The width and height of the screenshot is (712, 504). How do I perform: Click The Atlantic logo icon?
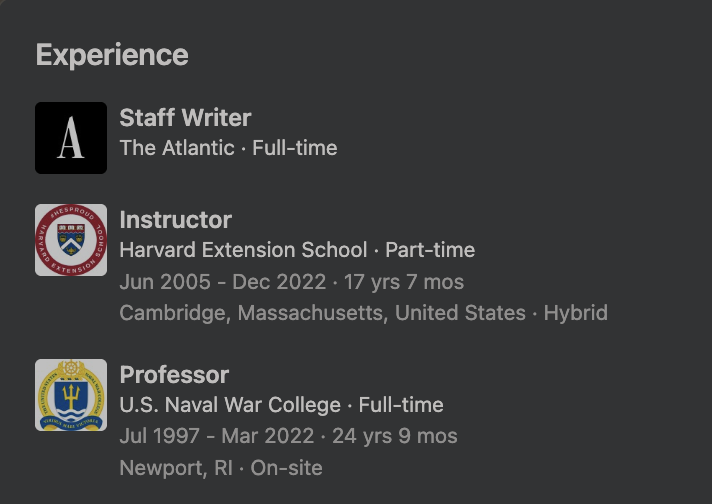point(71,138)
